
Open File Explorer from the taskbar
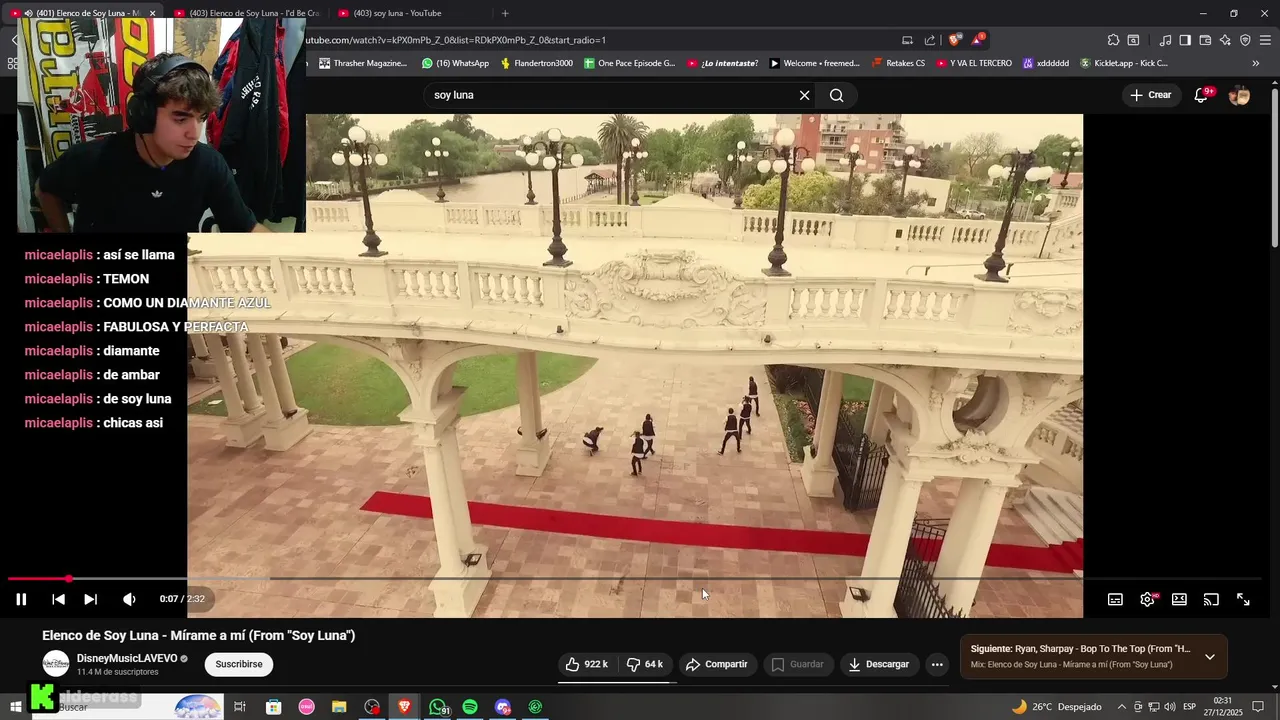pos(339,707)
